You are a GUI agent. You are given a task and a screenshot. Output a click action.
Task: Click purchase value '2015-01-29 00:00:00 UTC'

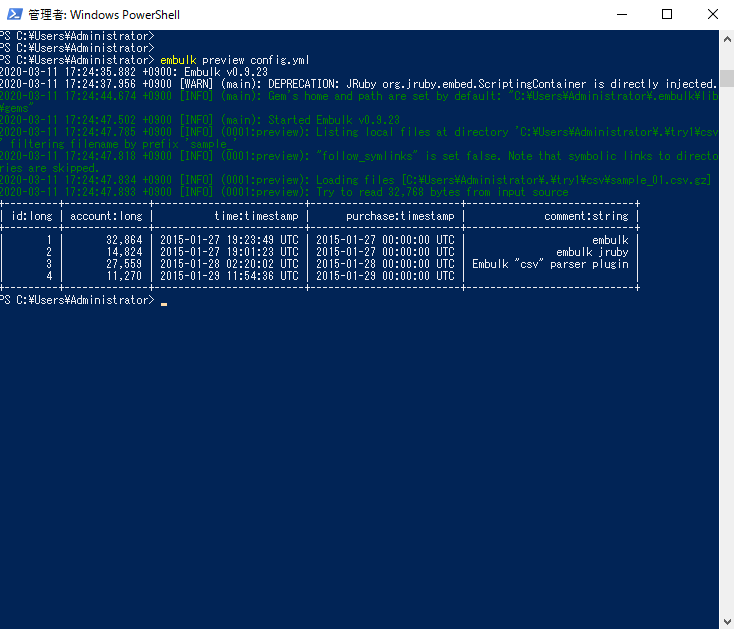[x=385, y=276]
